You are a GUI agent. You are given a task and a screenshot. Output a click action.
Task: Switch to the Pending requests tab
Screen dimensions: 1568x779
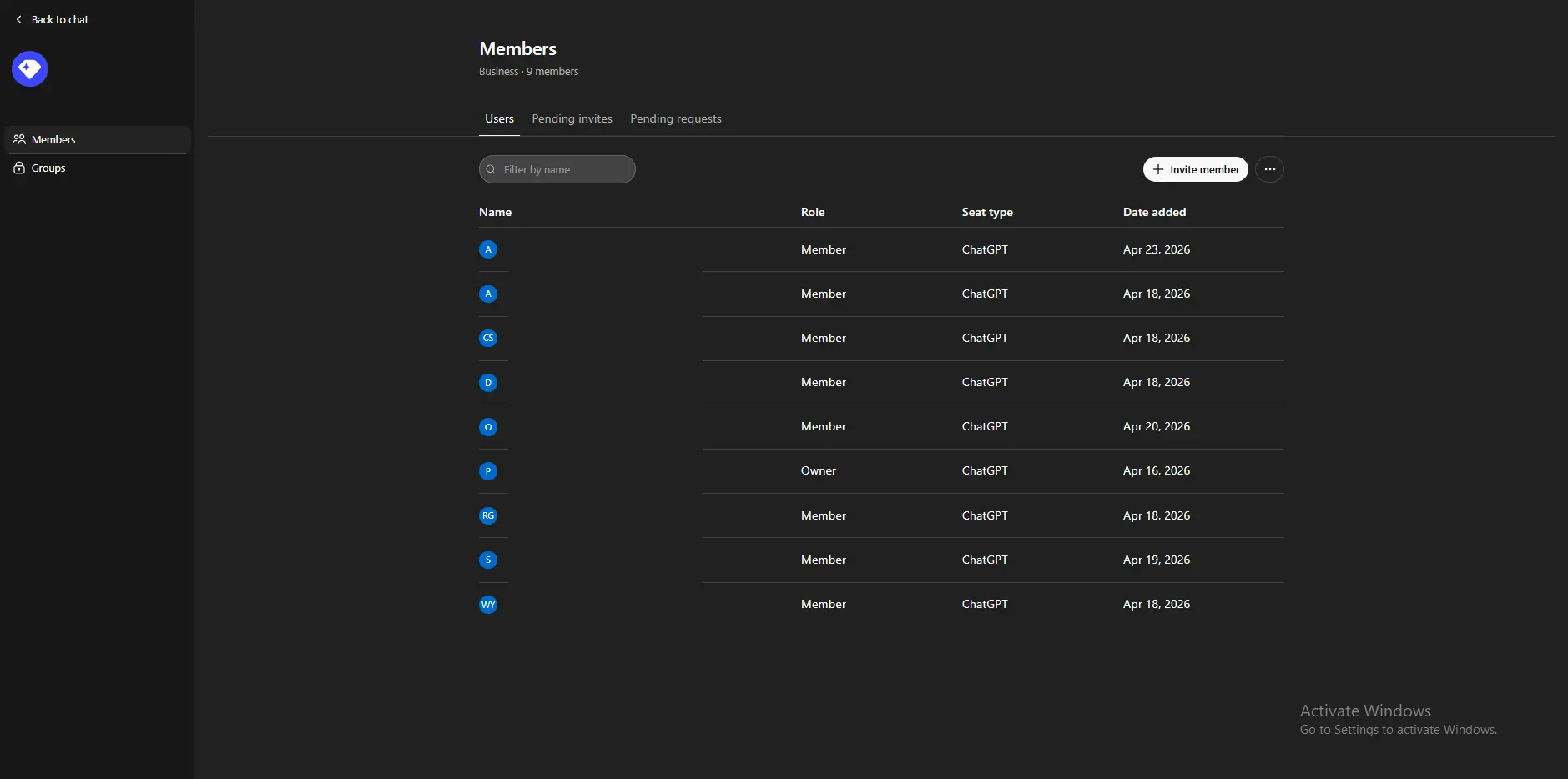click(x=675, y=118)
